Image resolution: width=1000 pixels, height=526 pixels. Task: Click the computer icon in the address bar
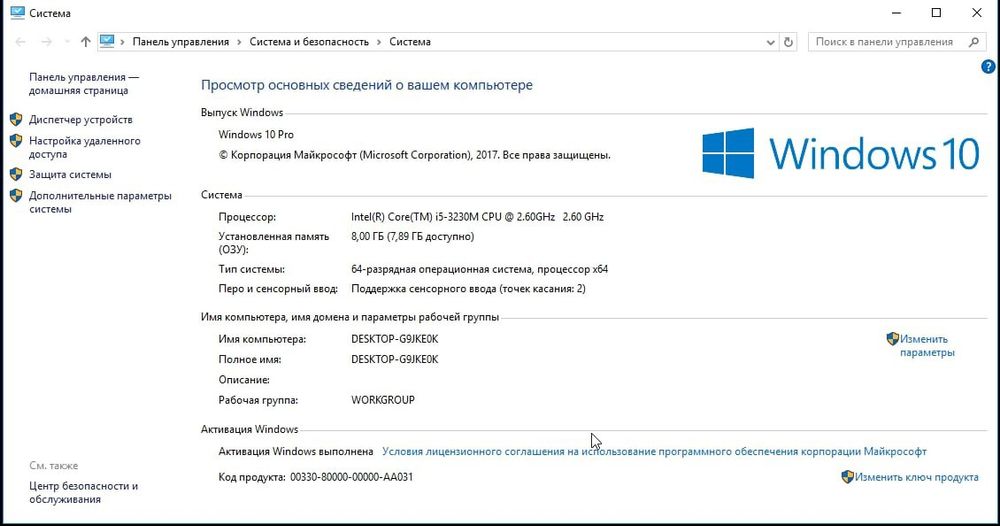coord(107,41)
